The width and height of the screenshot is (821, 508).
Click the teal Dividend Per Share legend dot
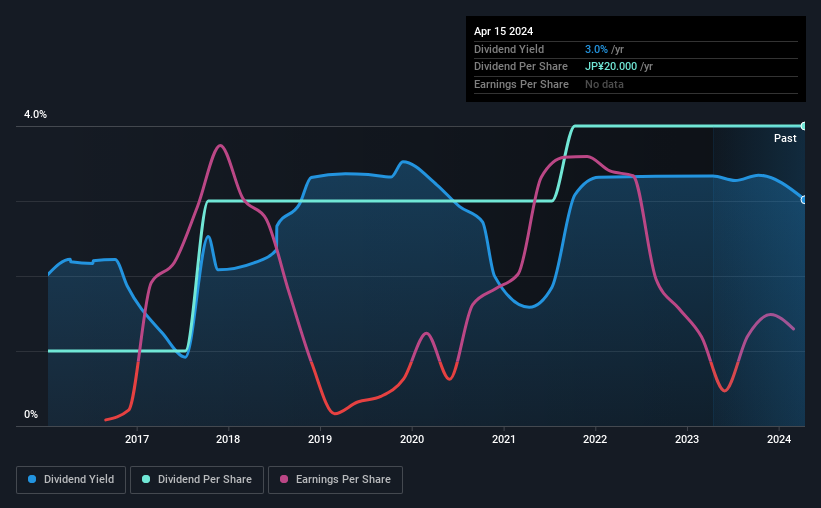coord(146,479)
